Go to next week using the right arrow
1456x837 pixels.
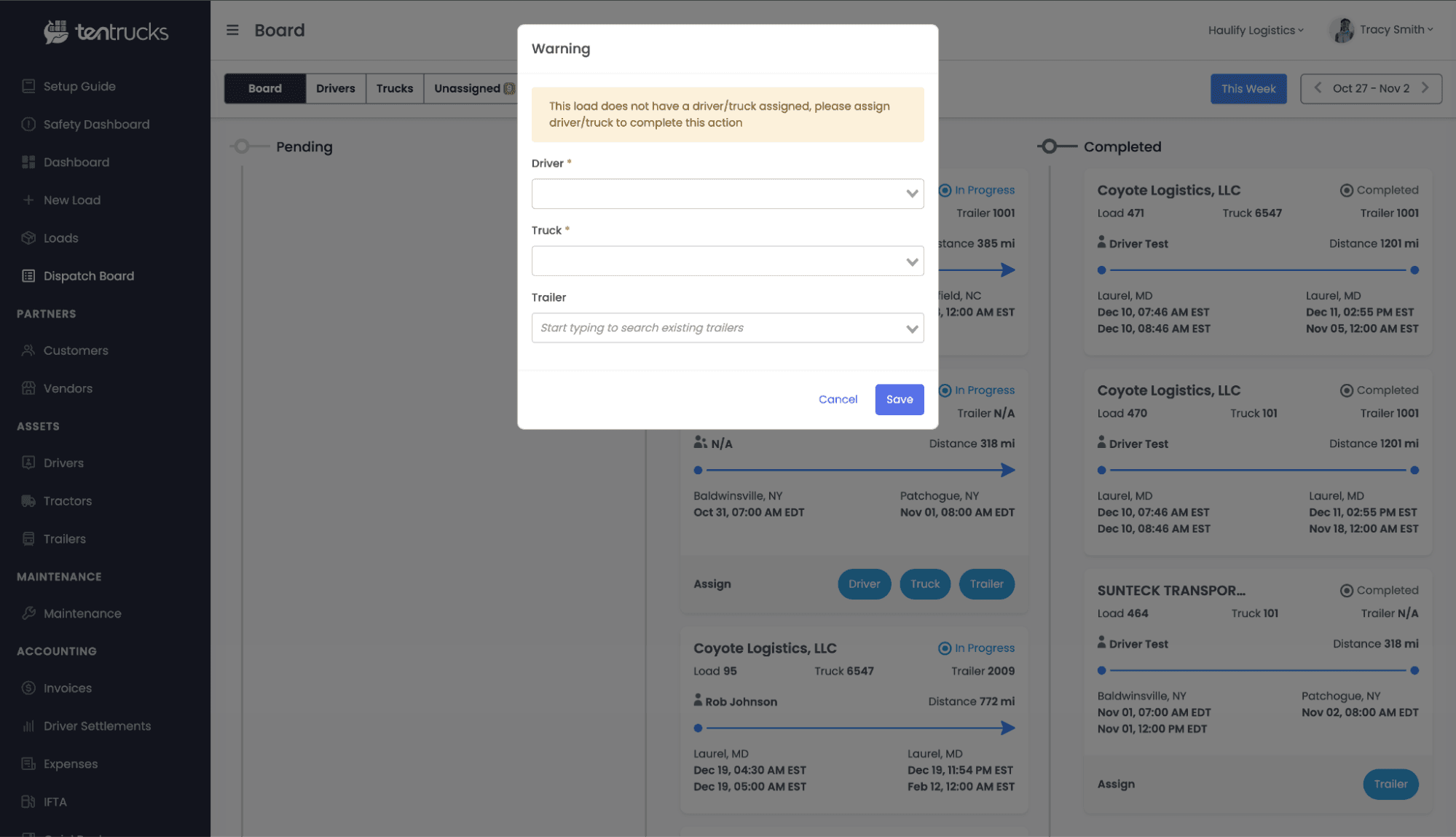tap(1425, 88)
